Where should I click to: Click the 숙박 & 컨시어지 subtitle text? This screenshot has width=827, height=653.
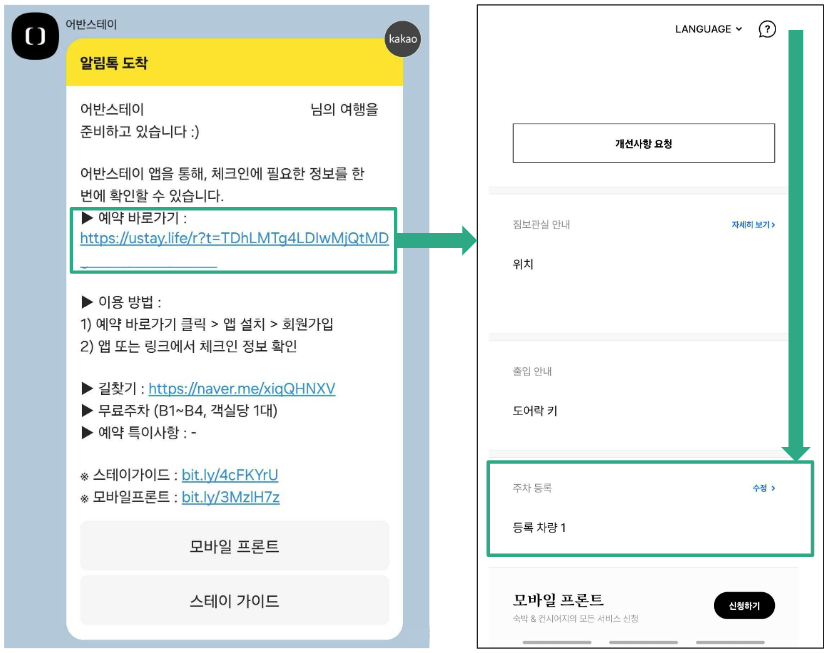point(575,619)
